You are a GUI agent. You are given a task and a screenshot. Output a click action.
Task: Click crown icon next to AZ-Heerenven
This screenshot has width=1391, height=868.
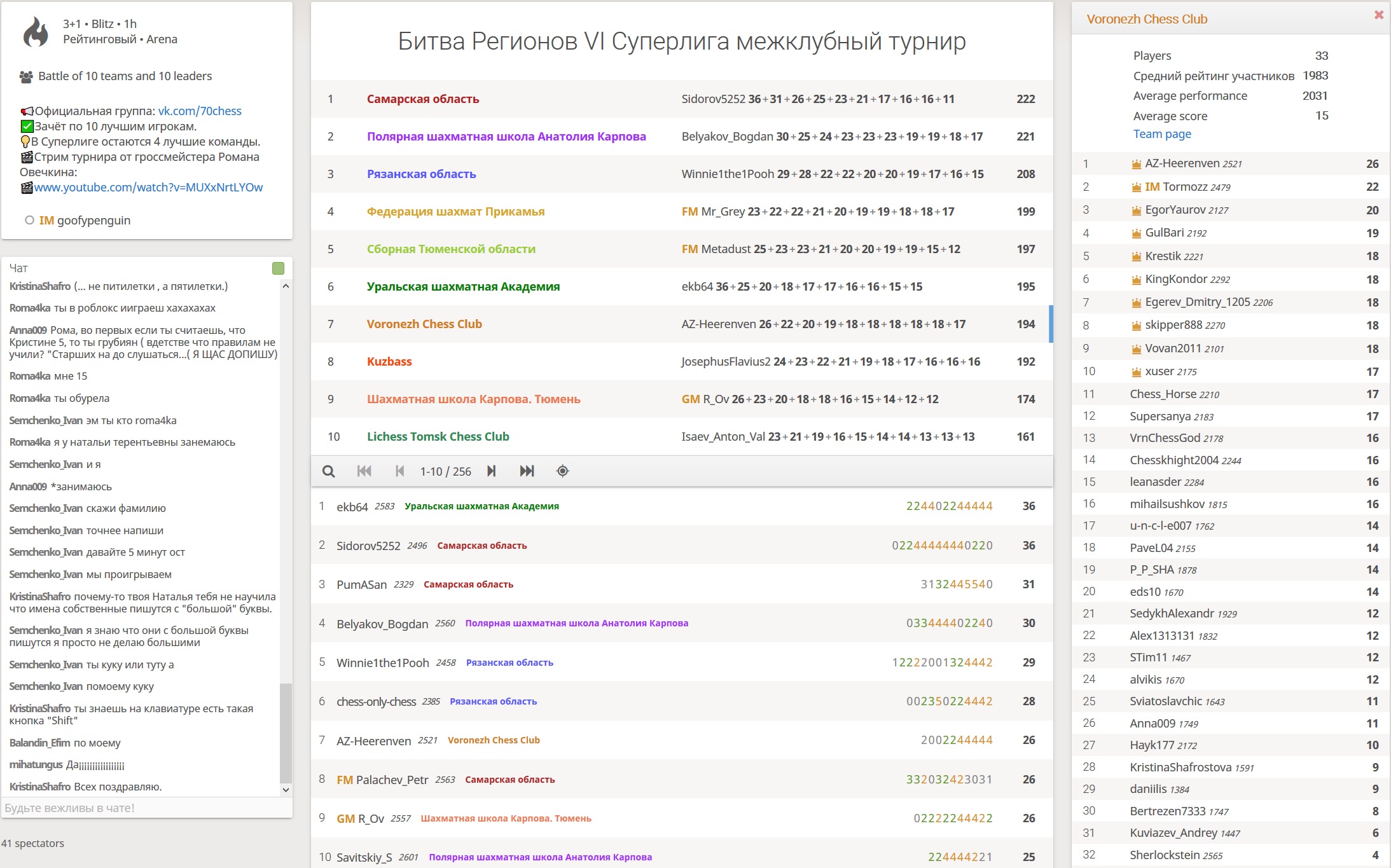coord(1136,164)
